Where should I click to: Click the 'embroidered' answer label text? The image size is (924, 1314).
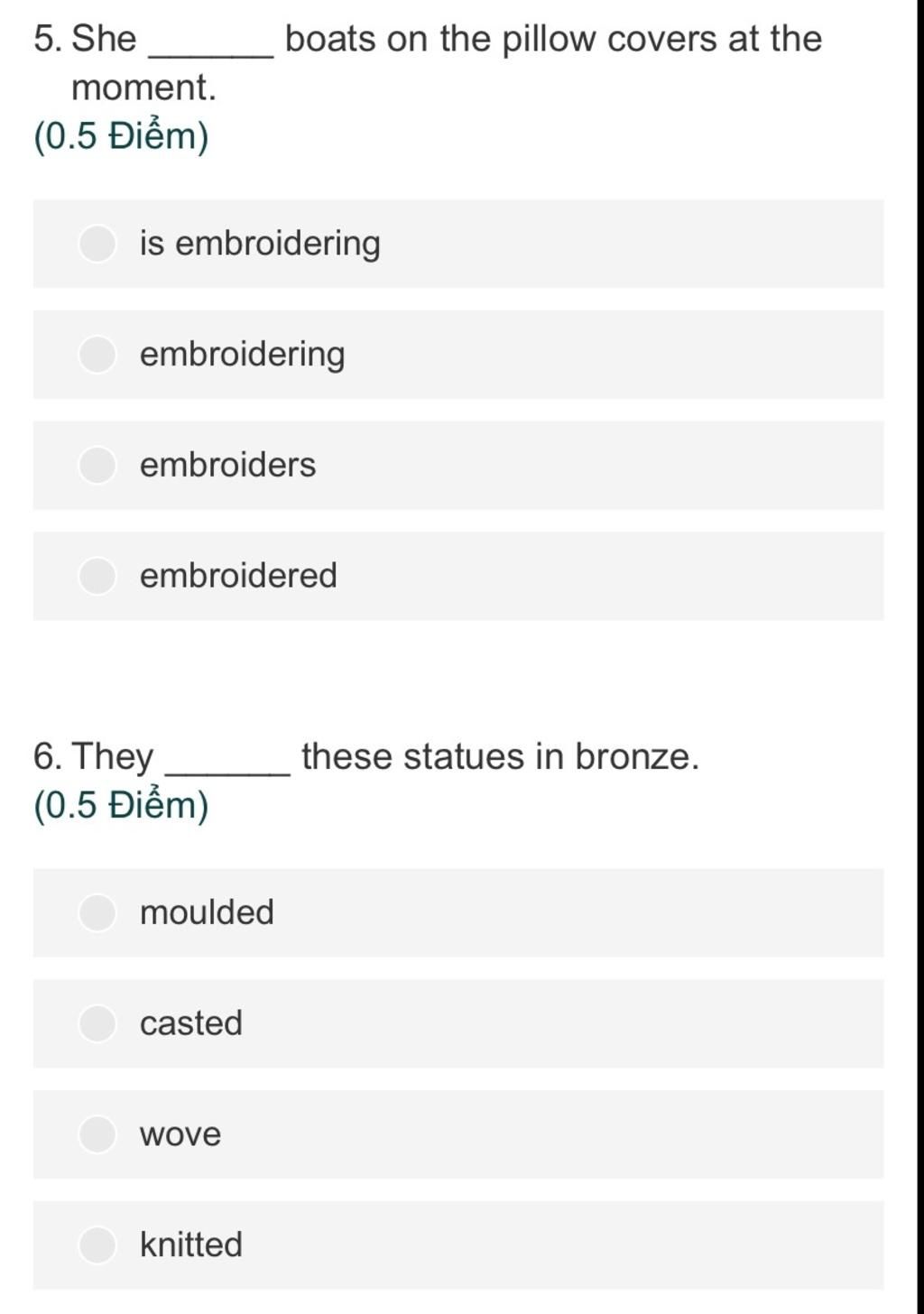(238, 576)
